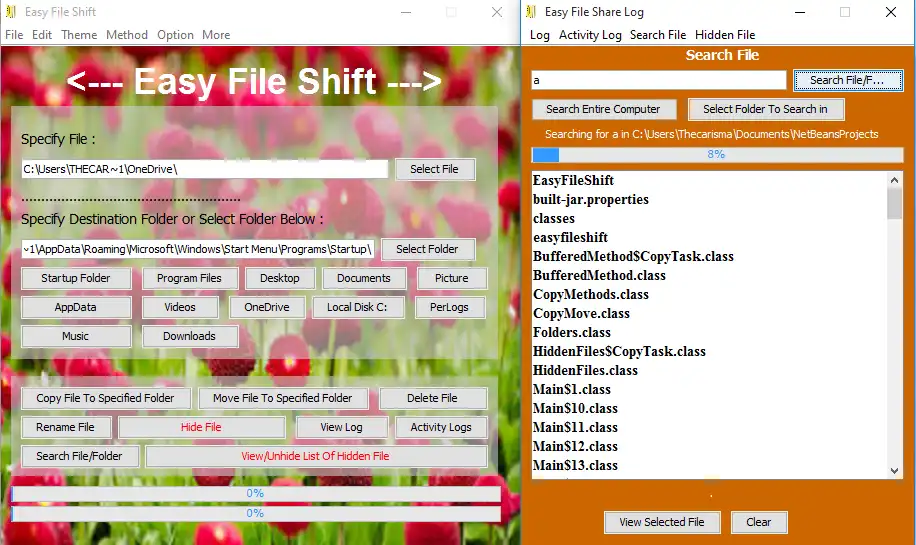
Task: Open the Theme menu
Action: tap(79, 35)
